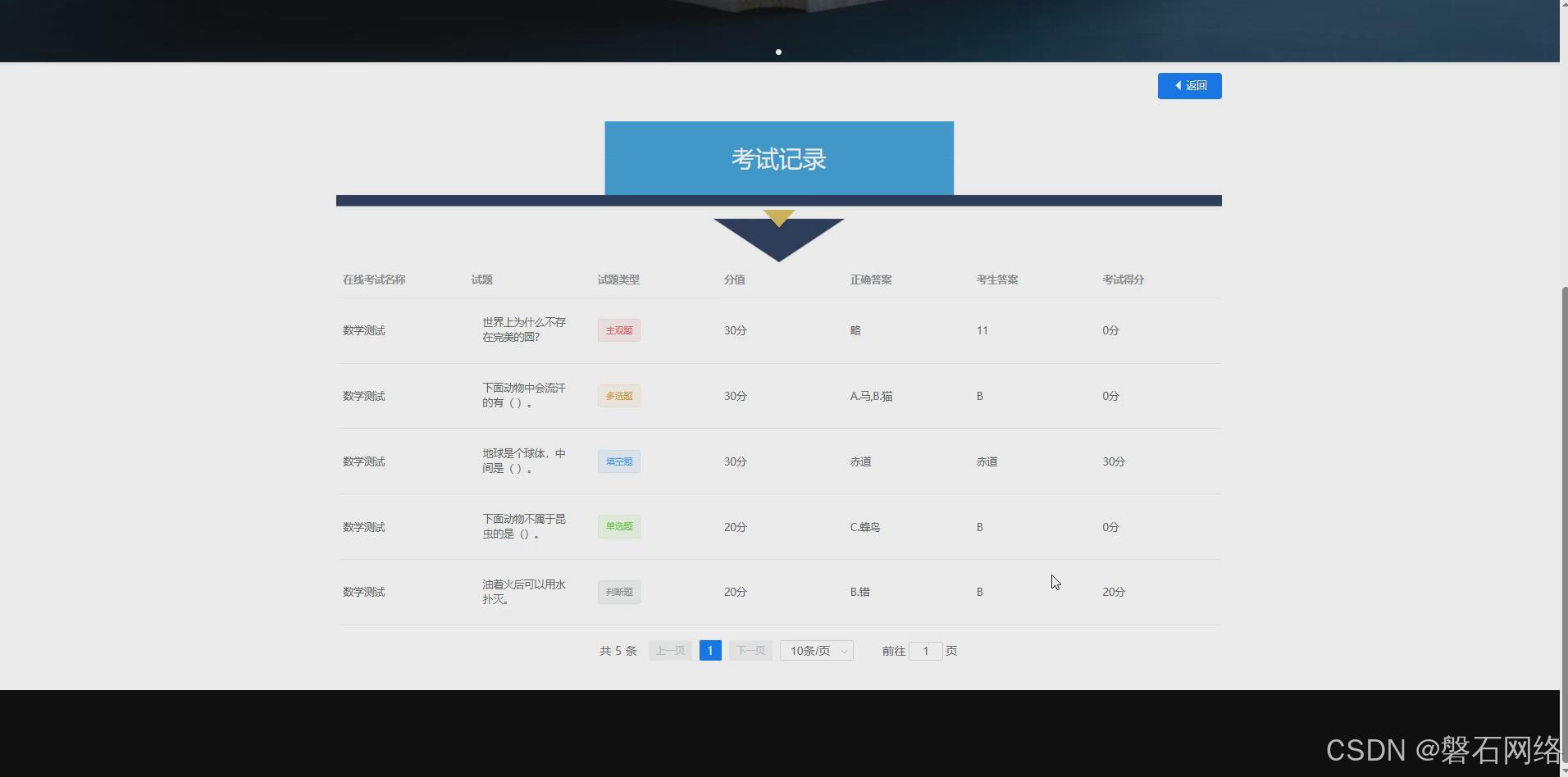Click the 上一页 (previous page) control
Image resolution: width=1568 pixels, height=777 pixels.
tap(669, 650)
